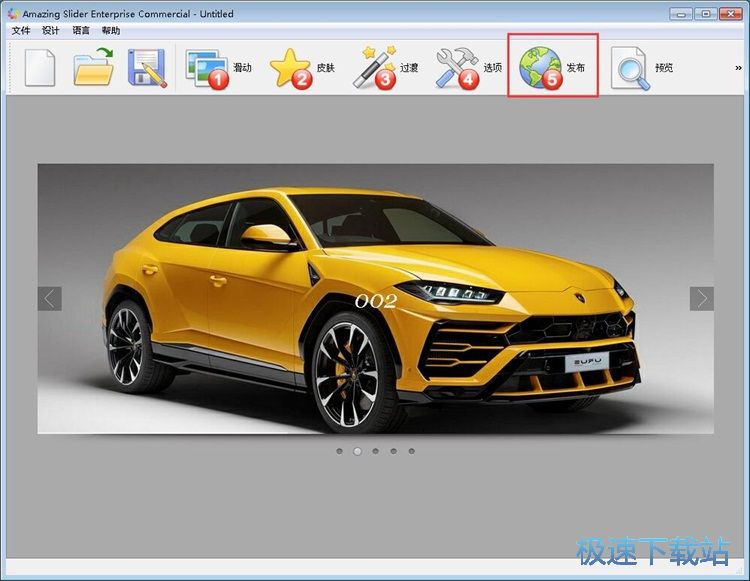
Task: Close the Amazing Slider window
Action: [x=731, y=14]
